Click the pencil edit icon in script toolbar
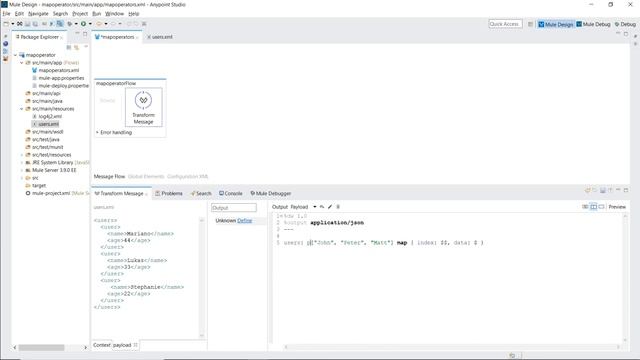 pos(330,207)
